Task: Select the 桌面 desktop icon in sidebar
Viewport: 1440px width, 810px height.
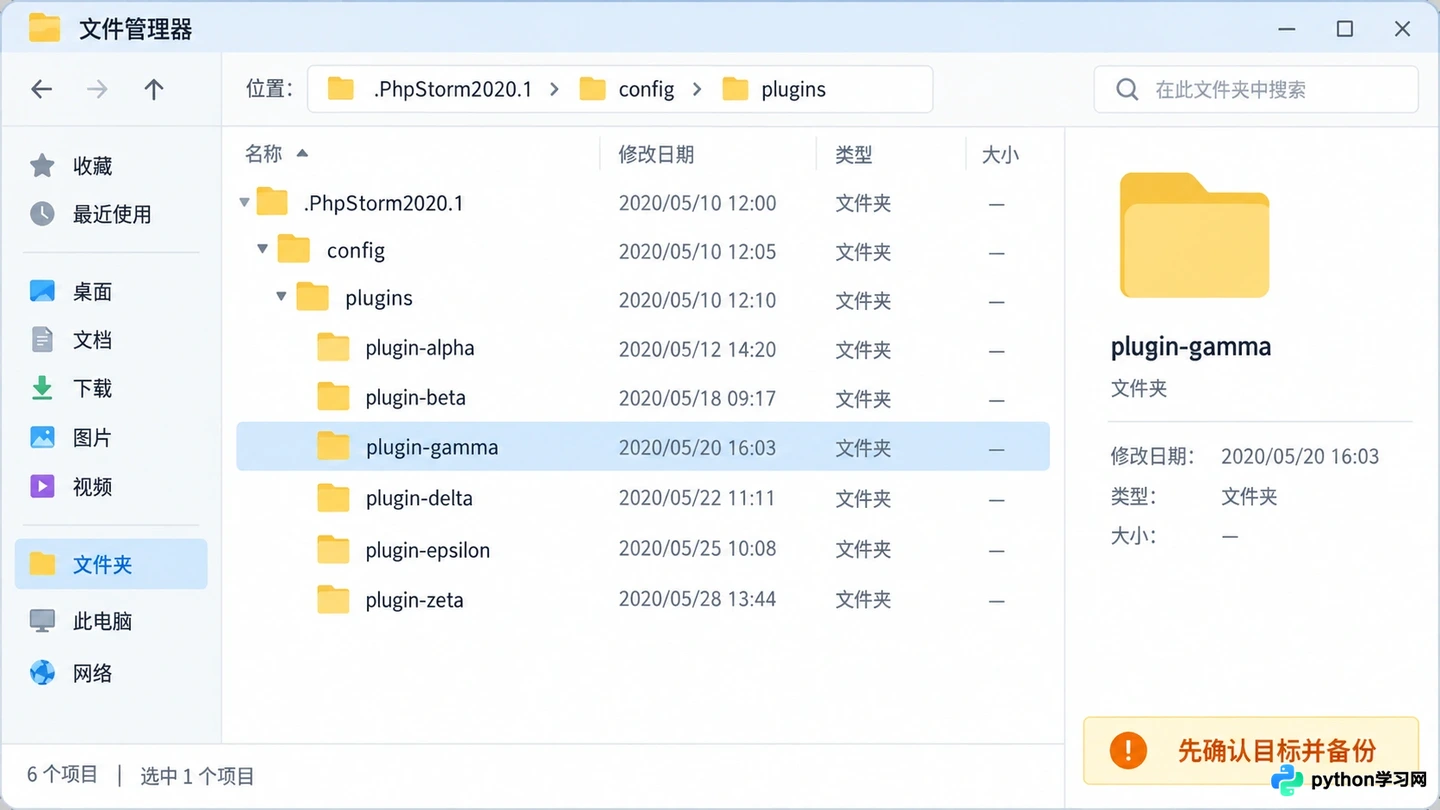Action: (x=42, y=292)
